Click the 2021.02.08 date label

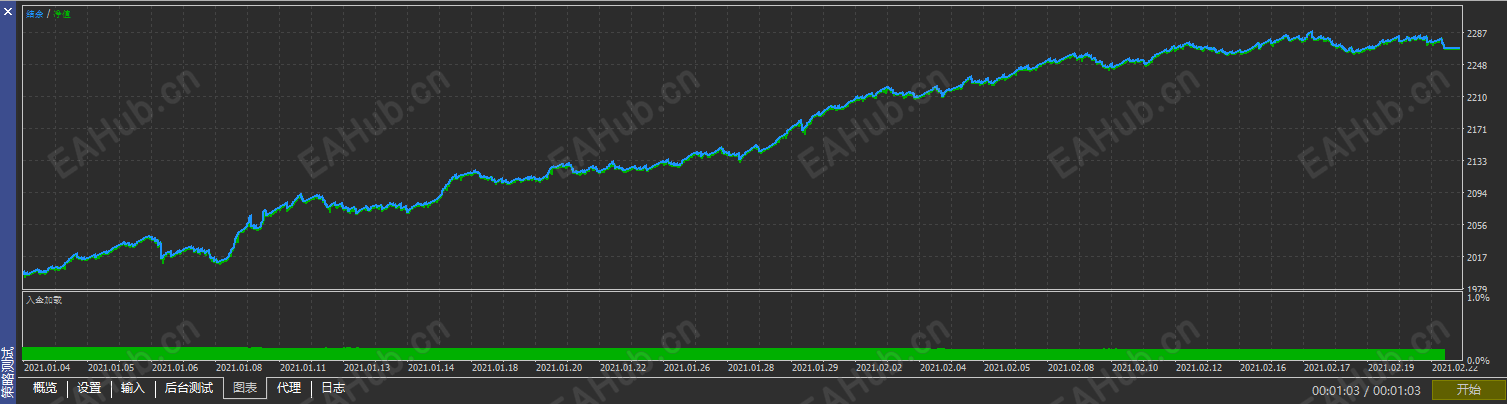point(1071,368)
